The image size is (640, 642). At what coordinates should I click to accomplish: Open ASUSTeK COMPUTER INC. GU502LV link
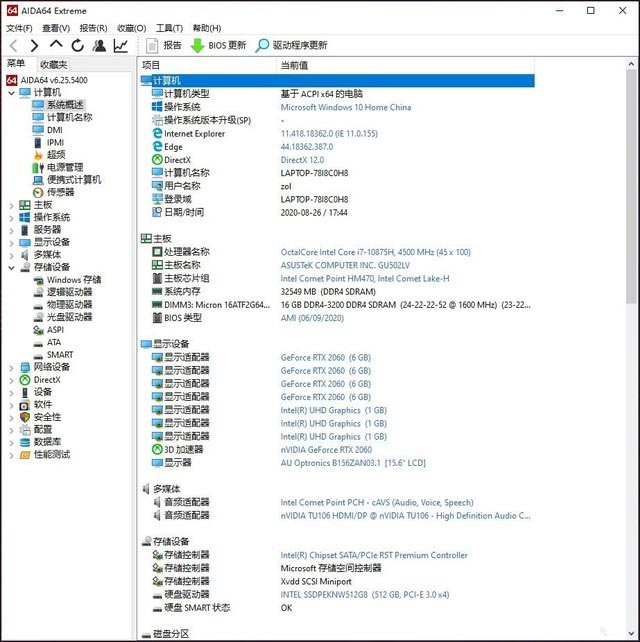click(x=345, y=266)
